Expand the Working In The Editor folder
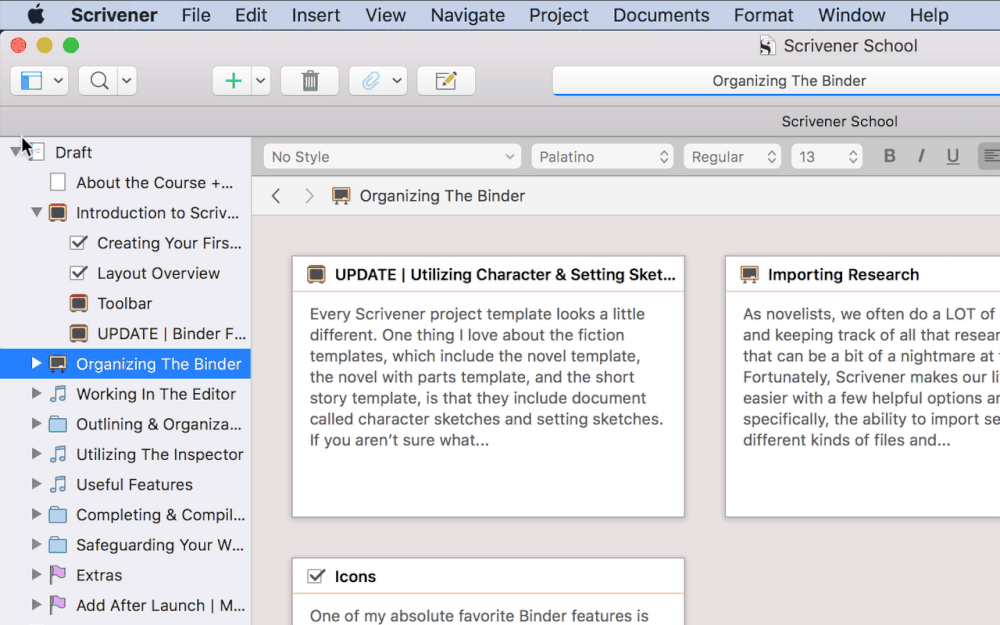This screenshot has width=1000, height=625. [37, 394]
